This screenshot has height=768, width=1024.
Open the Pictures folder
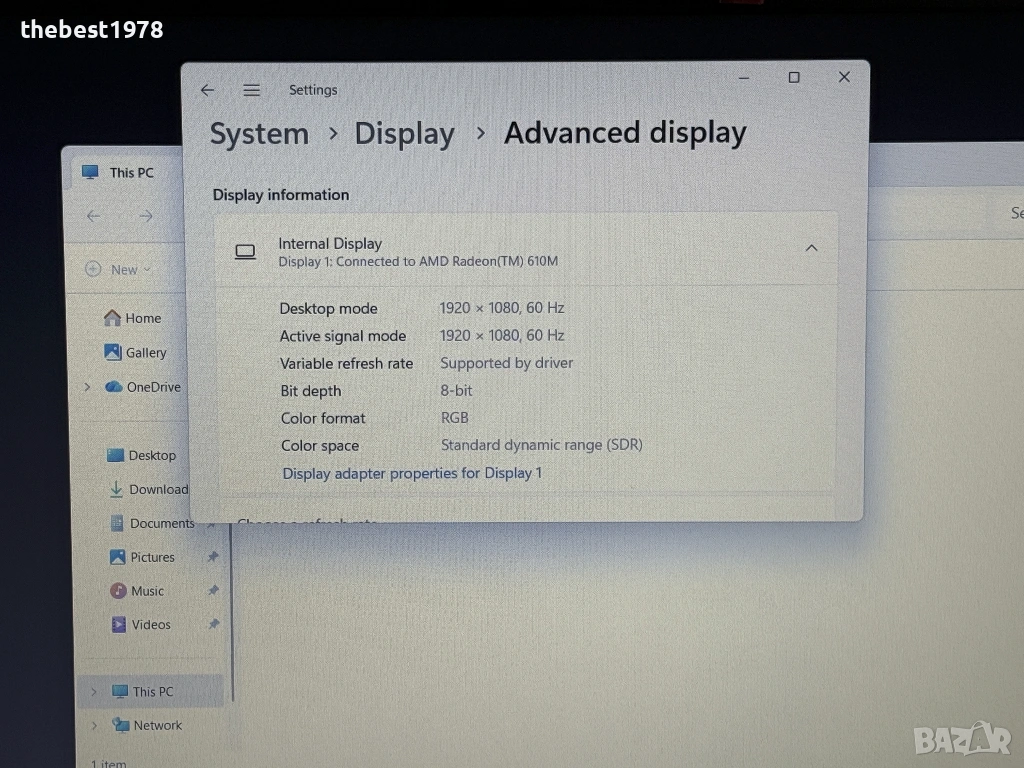coord(151,557)
